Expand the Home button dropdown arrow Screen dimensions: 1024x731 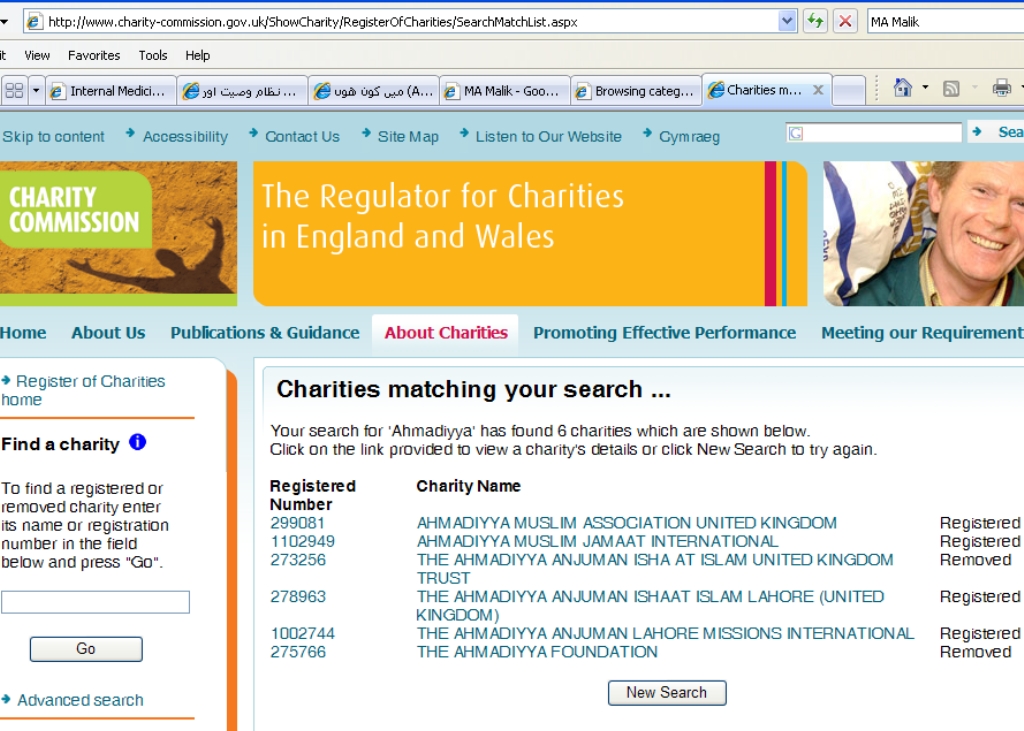coord(925,89)
